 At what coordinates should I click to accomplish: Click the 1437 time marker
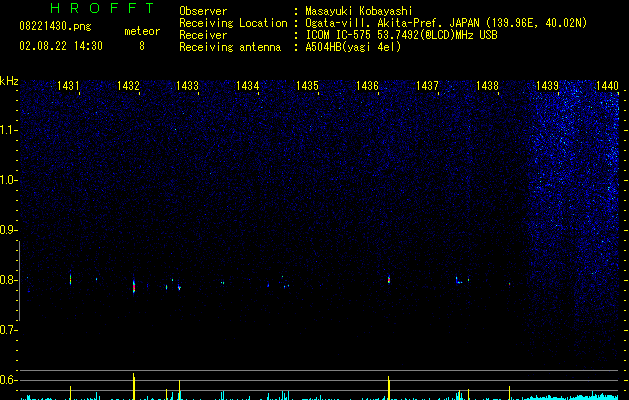coord(427,86)
